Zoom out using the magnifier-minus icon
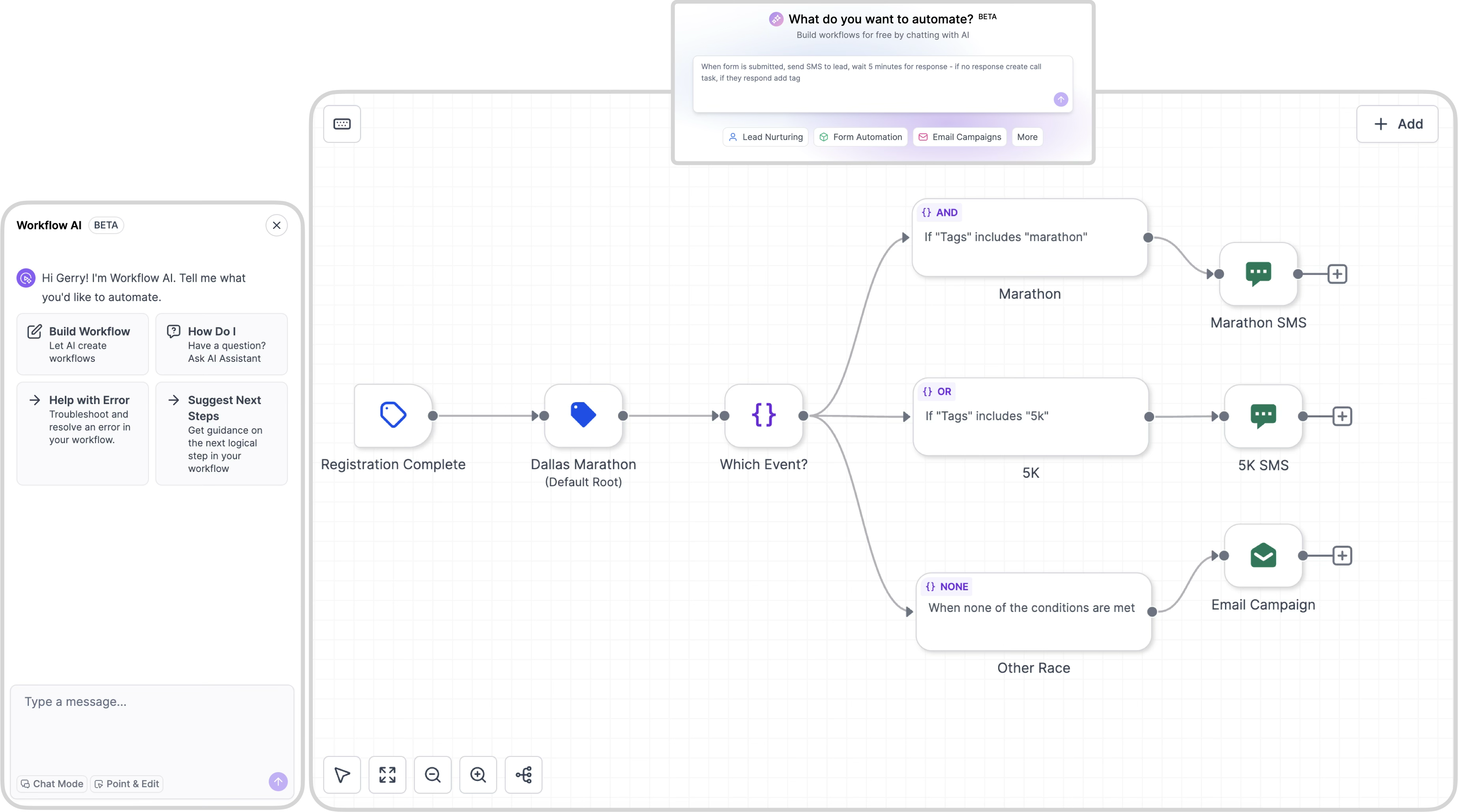 tap(433, 775)
